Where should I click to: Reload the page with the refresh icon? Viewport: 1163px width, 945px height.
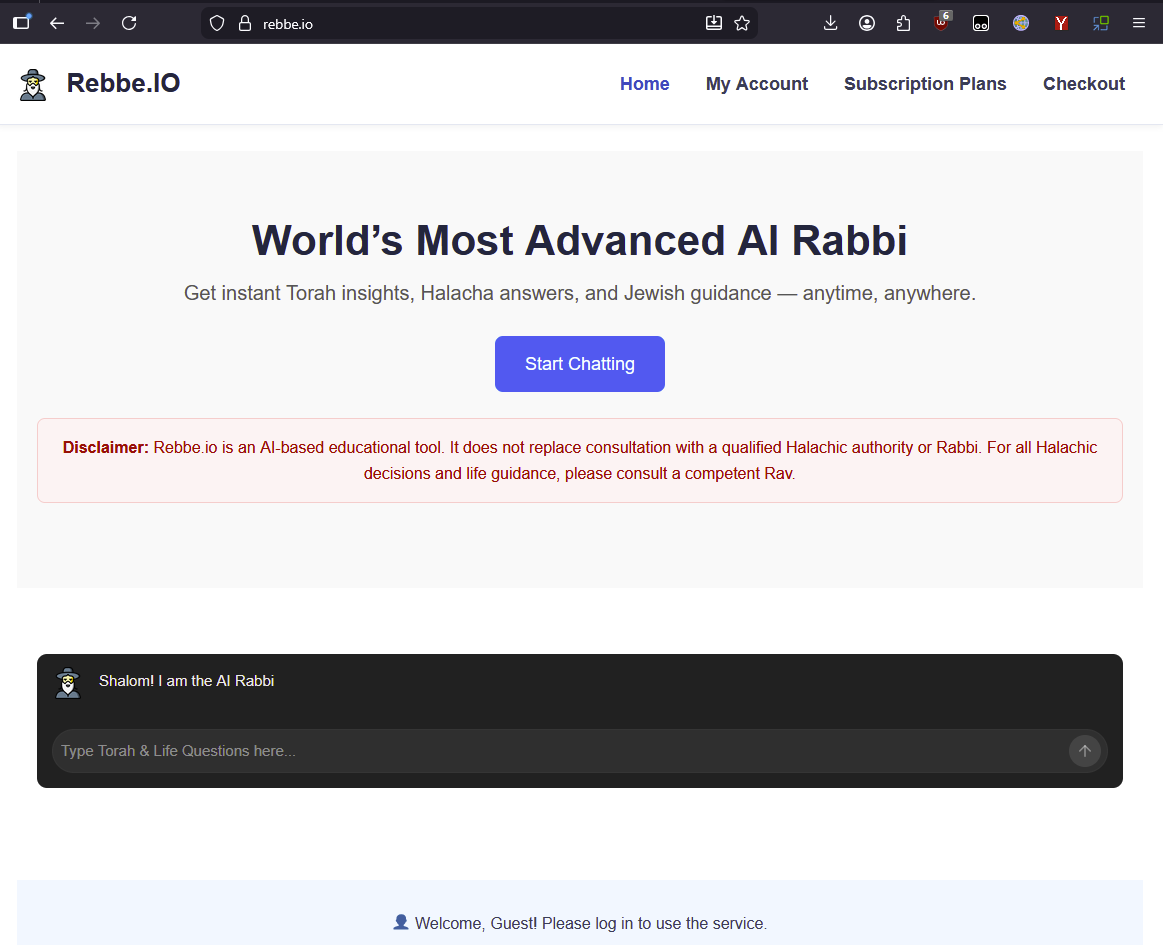[129, 24]
